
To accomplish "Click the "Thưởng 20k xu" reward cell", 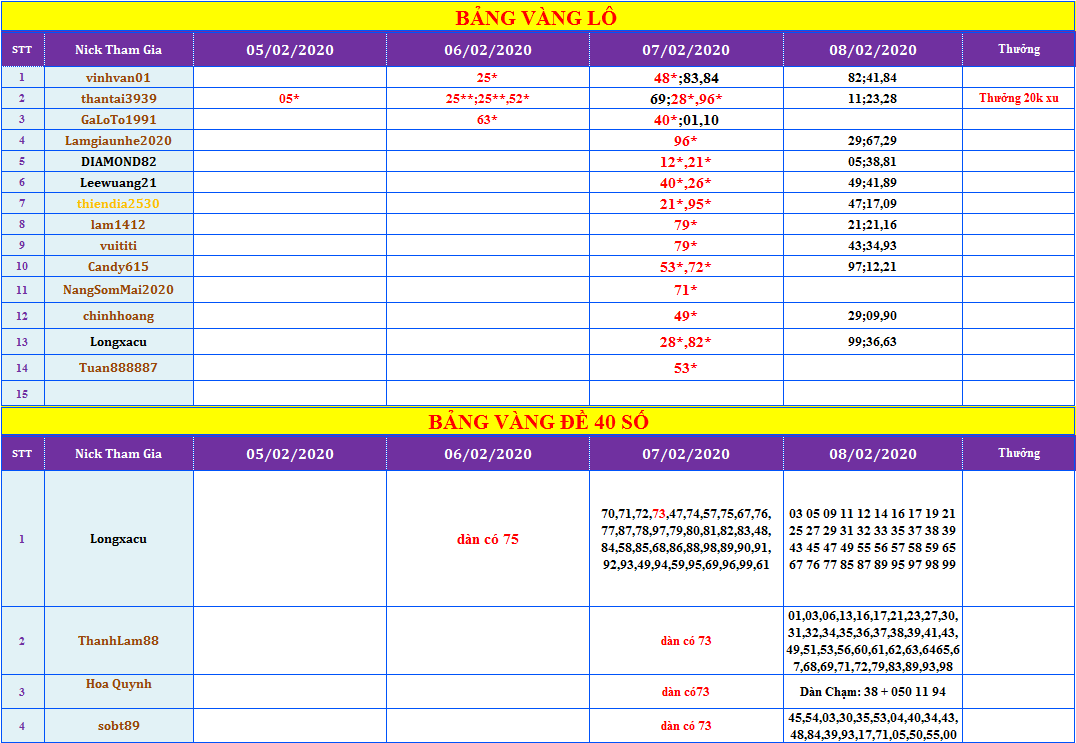I will [1018, 98].
